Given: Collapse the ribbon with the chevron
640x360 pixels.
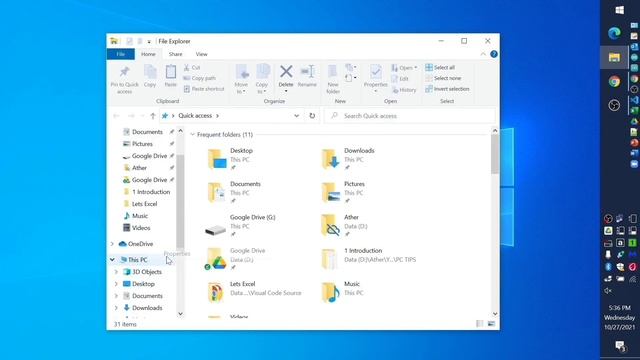Looking at the screenshot, I should 483,54.
